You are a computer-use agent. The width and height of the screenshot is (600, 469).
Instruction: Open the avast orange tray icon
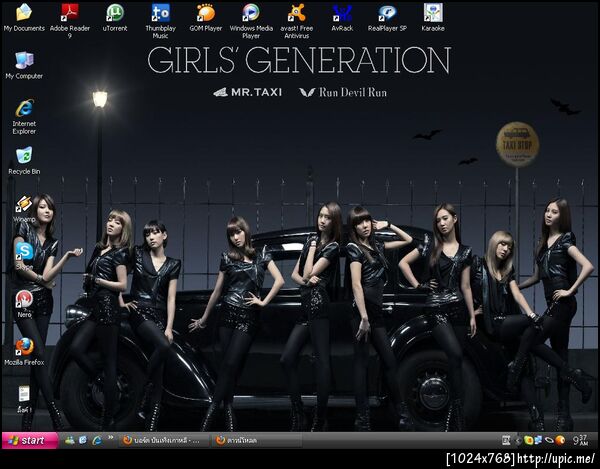click(x=560, y=441)
